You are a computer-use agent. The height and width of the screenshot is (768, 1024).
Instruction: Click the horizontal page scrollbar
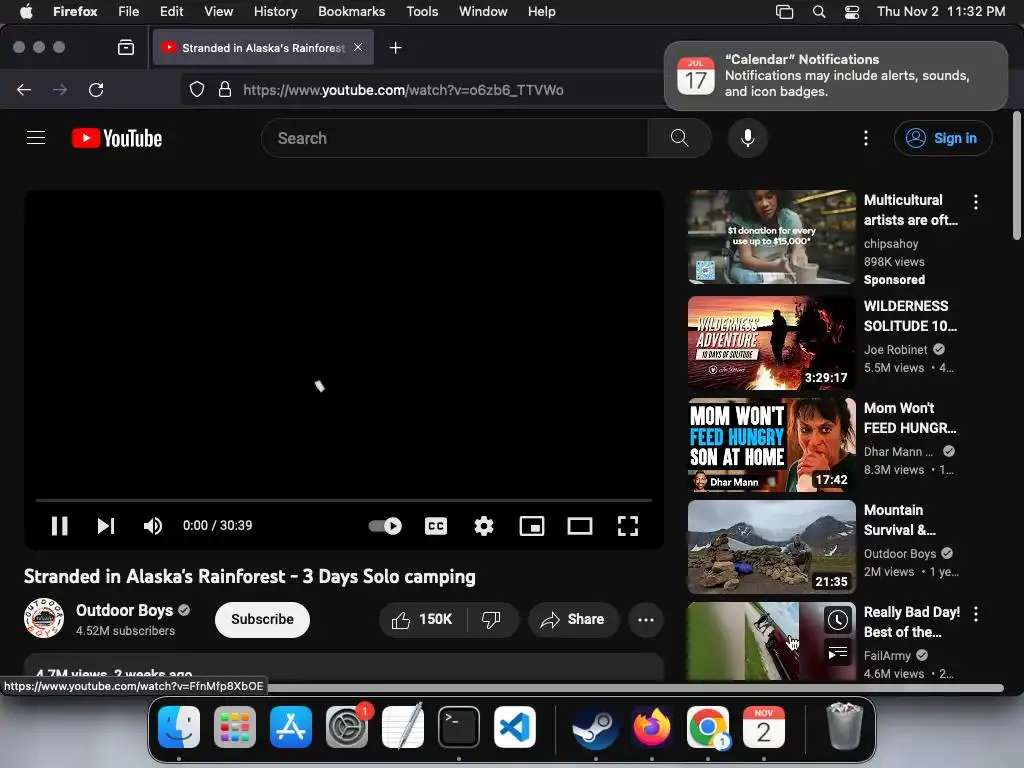pos(633,688)
